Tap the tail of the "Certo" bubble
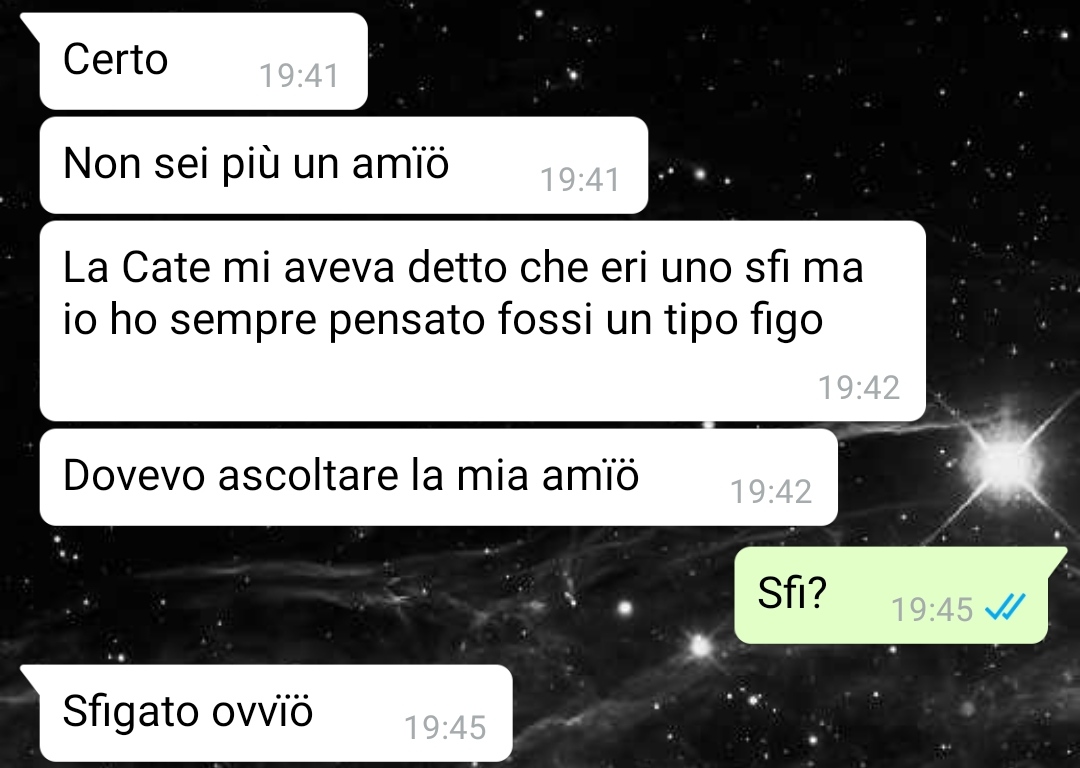 [33, 23]
